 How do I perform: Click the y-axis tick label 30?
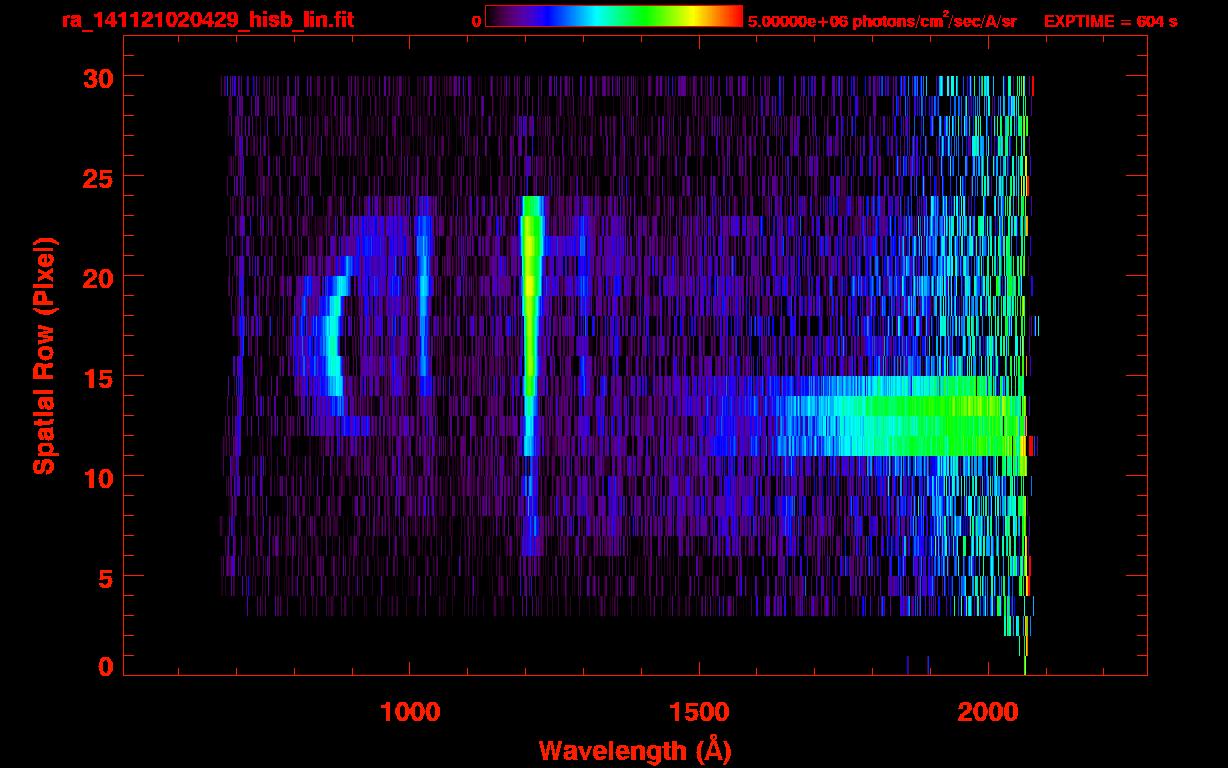(x=97, y=77)
